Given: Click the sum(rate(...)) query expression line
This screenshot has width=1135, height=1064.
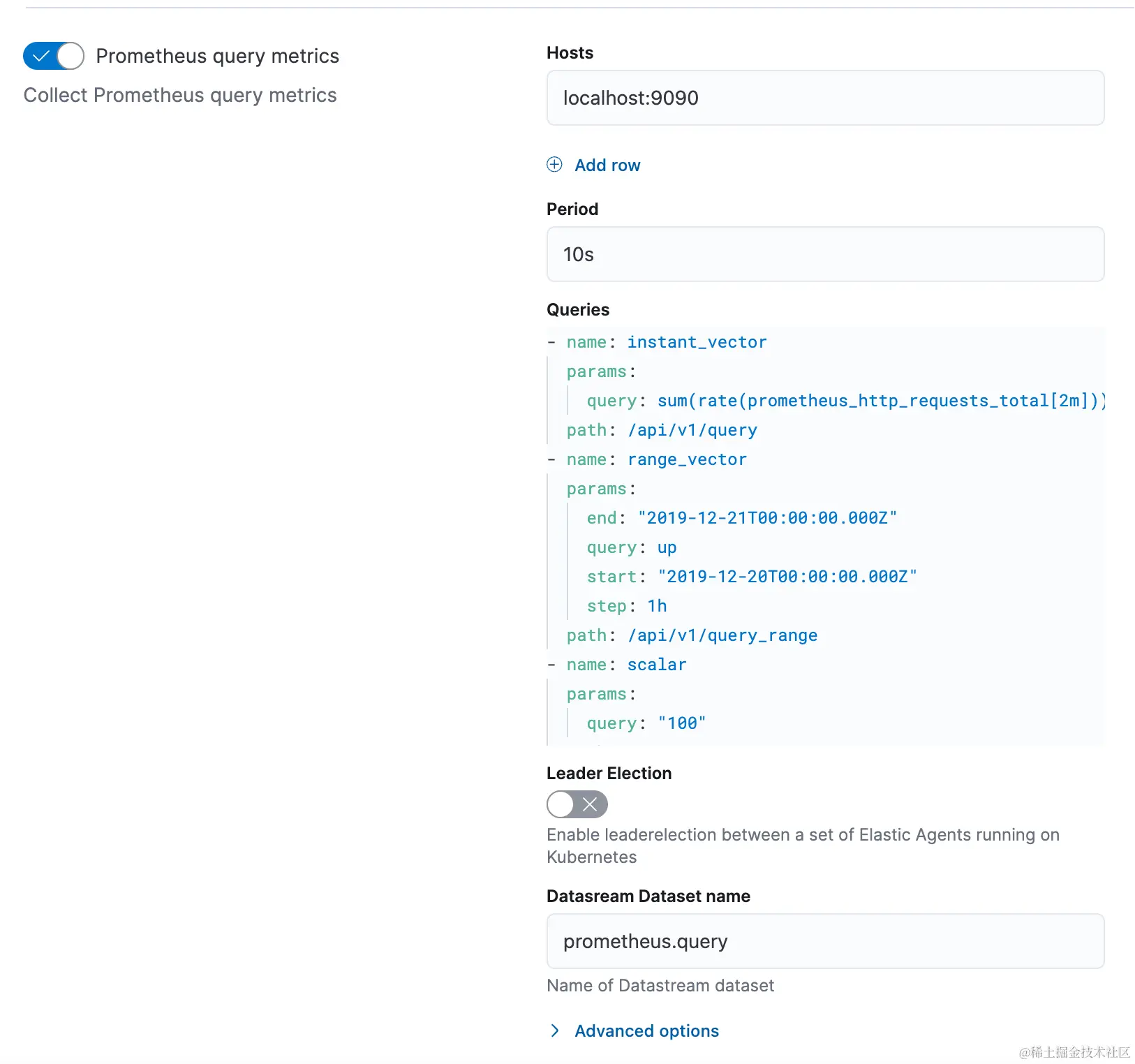Looking at the screenshot, I should (x=881, y=401).
